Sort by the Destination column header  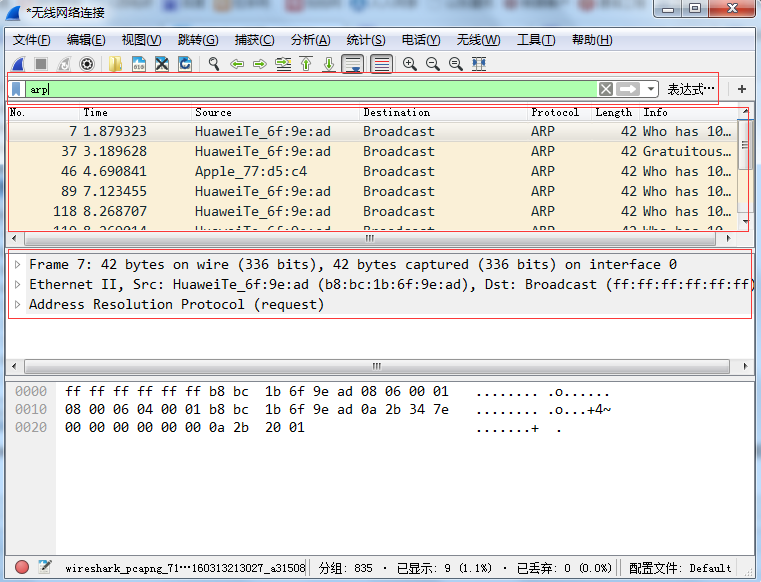[x=444, y=113]
